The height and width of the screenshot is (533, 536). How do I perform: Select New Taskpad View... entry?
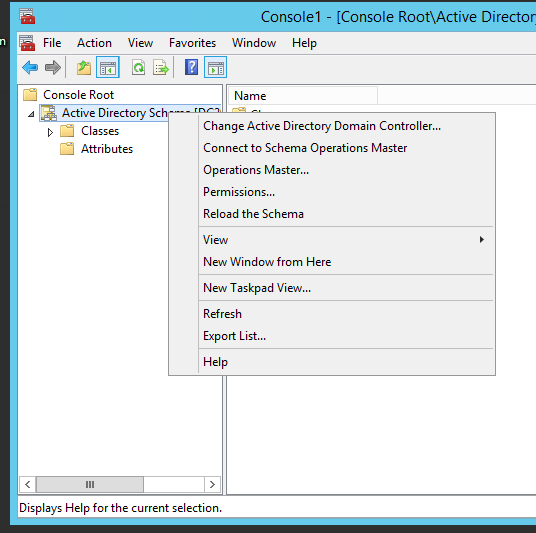click(x=332, y=288)
